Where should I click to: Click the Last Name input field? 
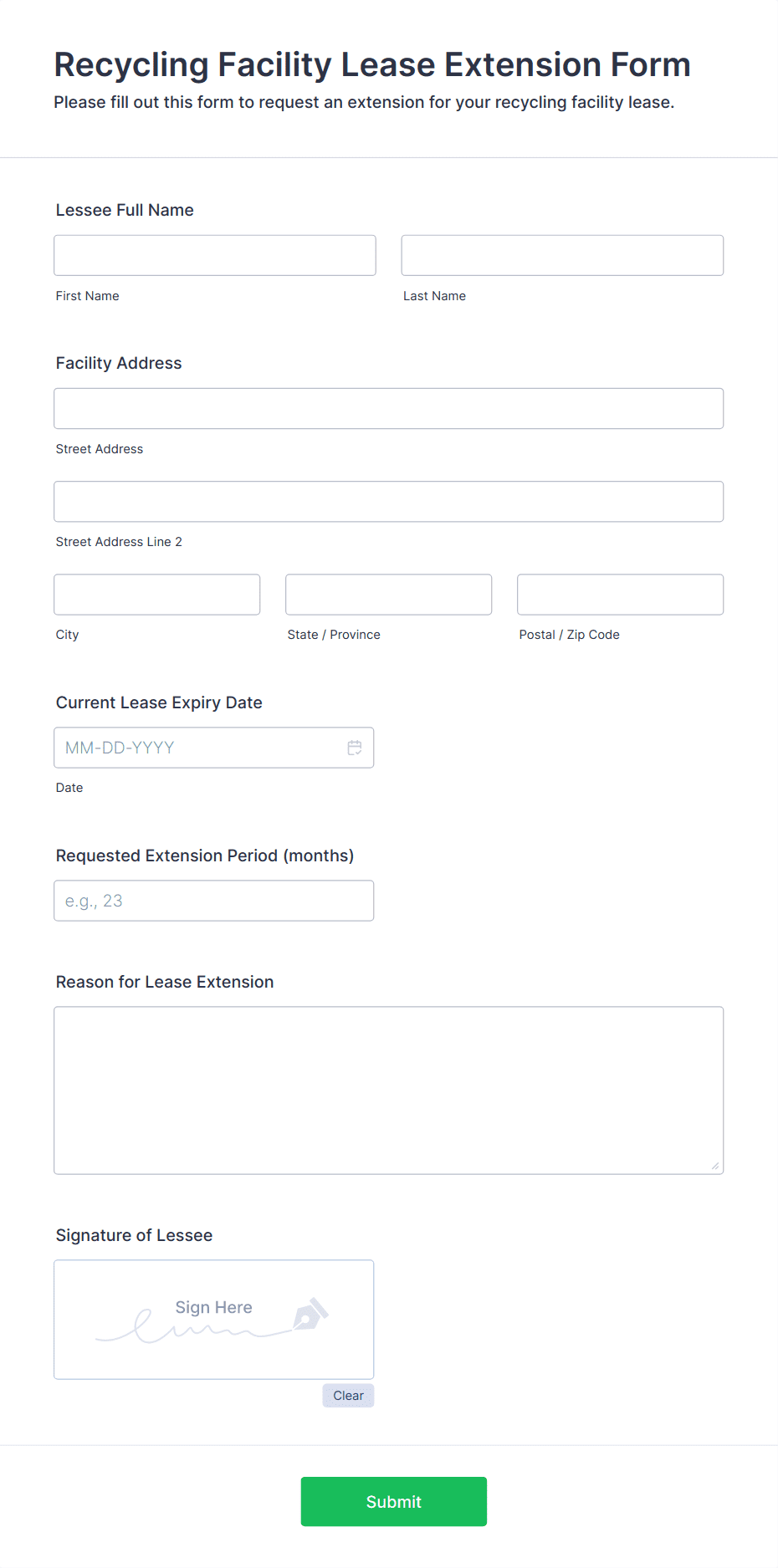(x=562, y=255)
